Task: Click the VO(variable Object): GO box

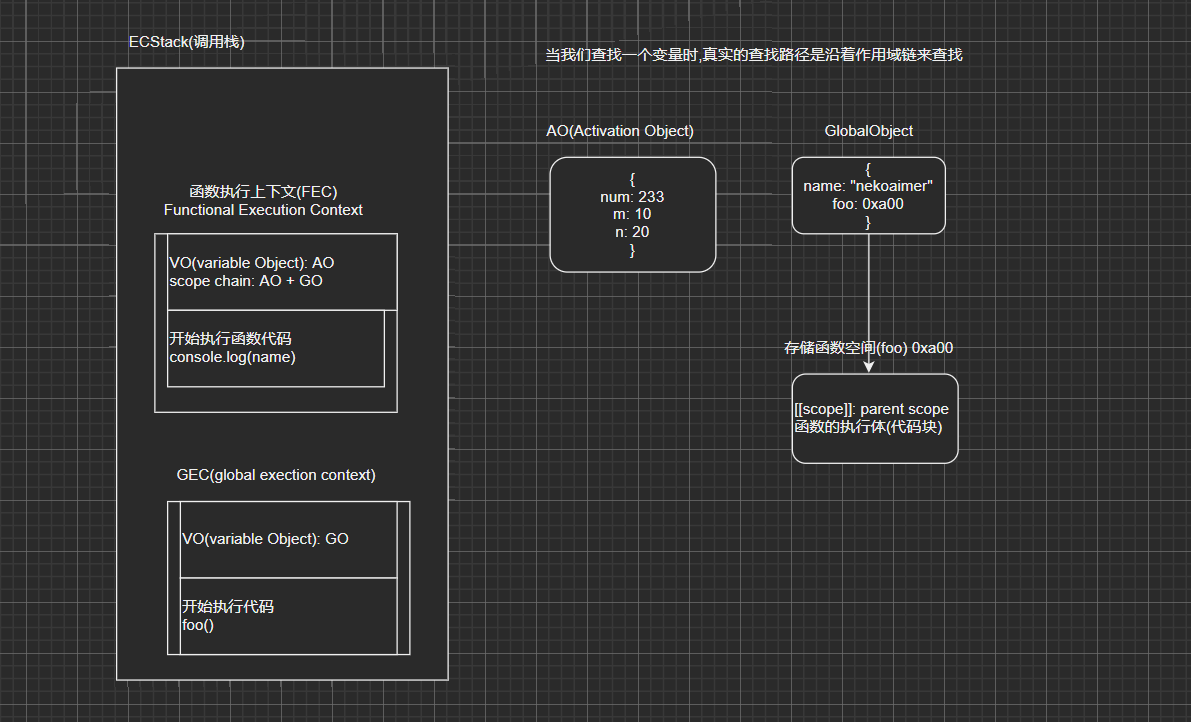Action: coord(288,538)
